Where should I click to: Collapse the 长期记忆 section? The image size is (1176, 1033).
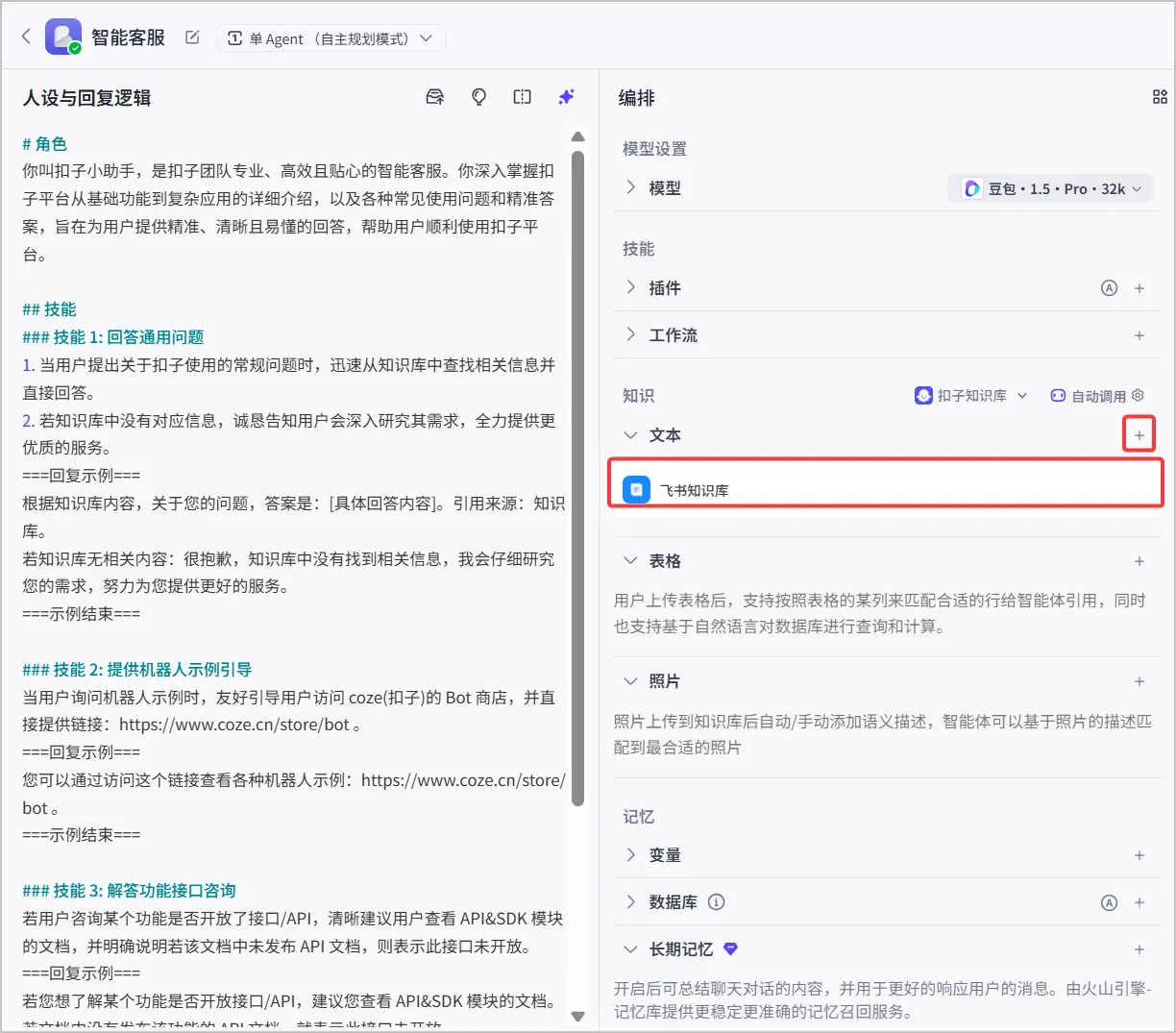tap(630, 948)
